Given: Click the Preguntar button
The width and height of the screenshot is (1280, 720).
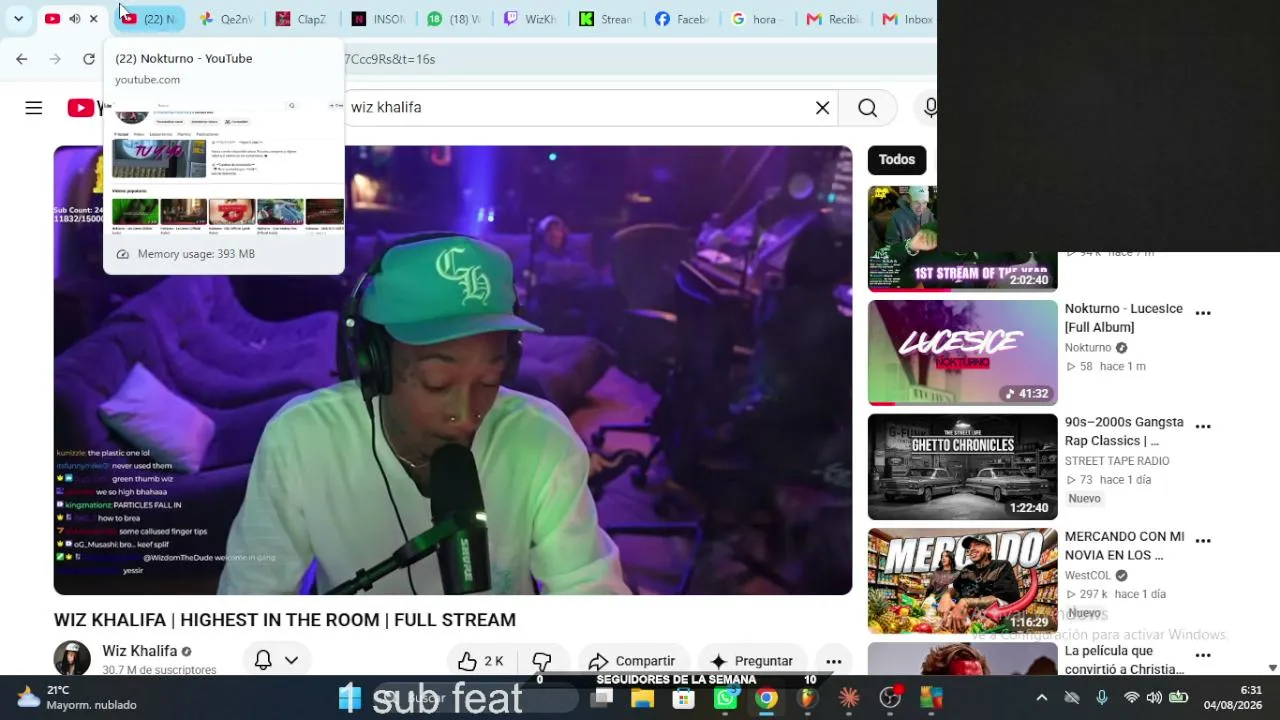Looking at the screenshot, I should [x=752, y=661].
